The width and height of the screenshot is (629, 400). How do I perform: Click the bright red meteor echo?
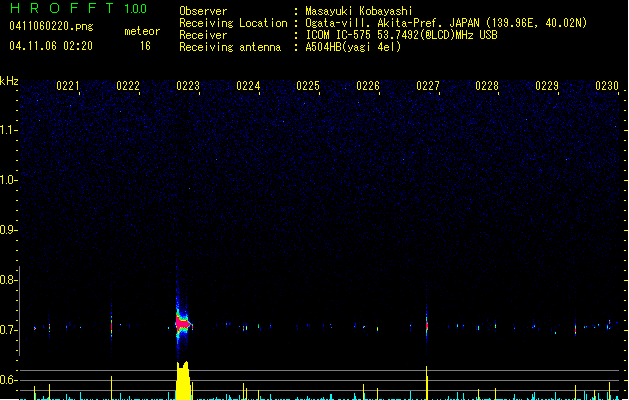182,323
